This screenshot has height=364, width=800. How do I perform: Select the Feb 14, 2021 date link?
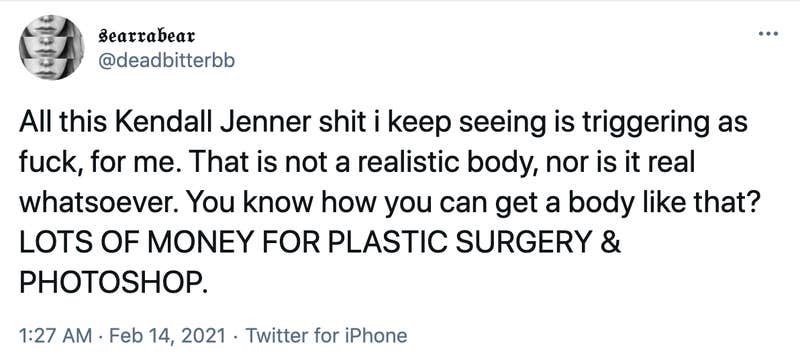167,336
